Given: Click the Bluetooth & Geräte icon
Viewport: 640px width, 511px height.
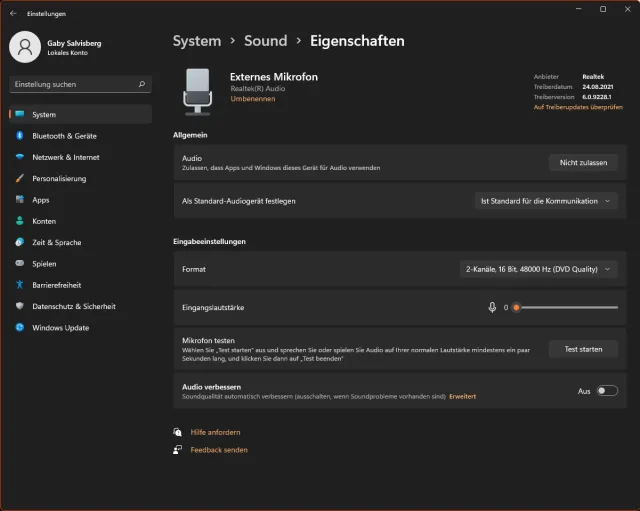Looking at the screenshot, I should tap(19, 136).
